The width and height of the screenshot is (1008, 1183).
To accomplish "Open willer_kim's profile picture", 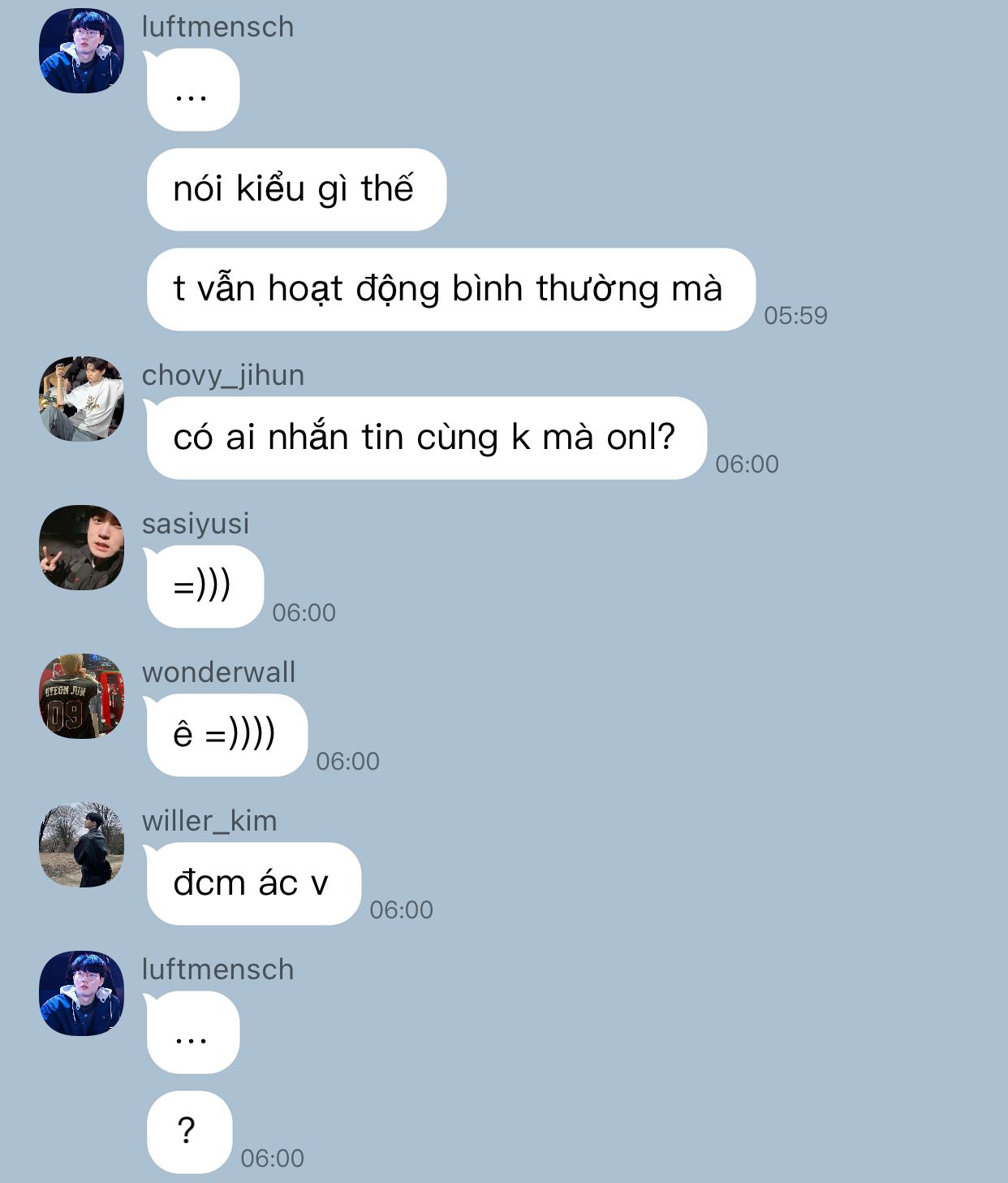I will (81, 844).
